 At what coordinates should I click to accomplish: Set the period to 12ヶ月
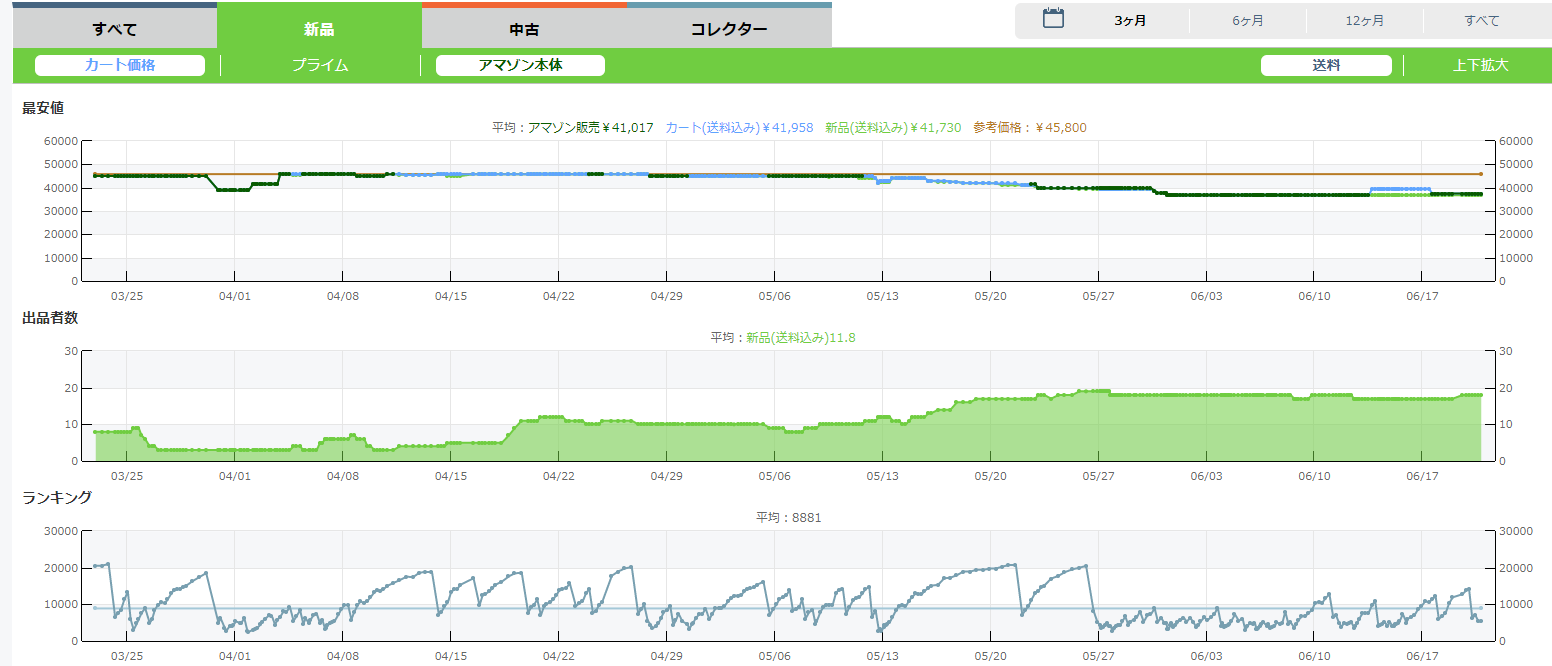(x=1364, y=21)
